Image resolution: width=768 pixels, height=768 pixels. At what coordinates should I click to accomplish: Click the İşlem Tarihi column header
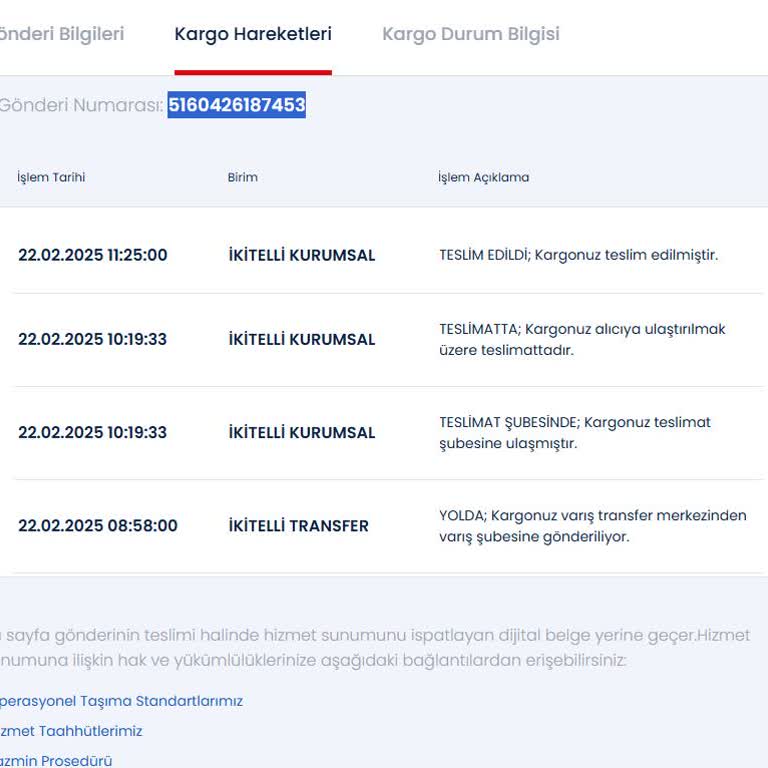click(51, 177)
